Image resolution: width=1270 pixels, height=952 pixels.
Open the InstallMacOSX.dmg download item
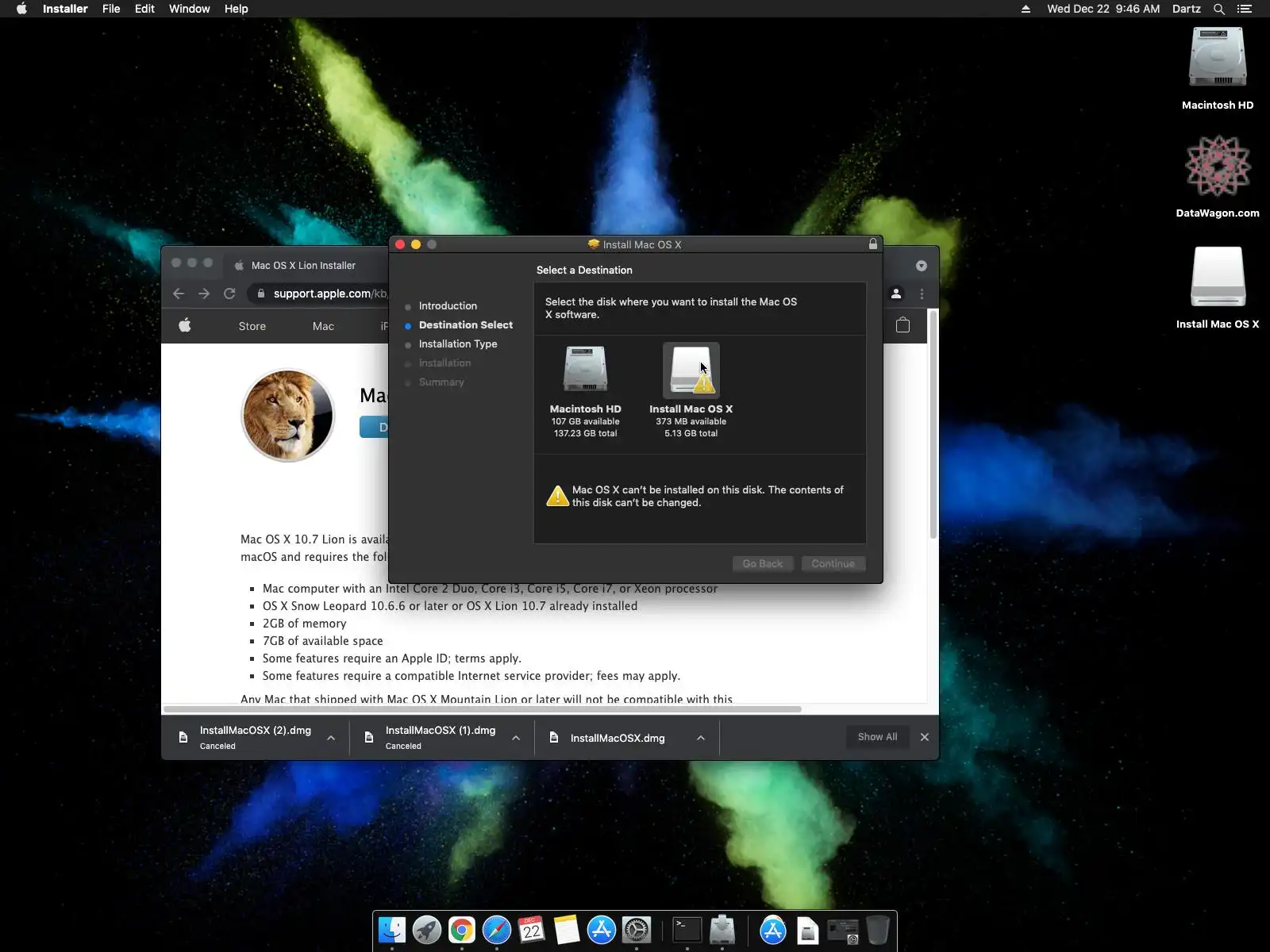point(618,738)
